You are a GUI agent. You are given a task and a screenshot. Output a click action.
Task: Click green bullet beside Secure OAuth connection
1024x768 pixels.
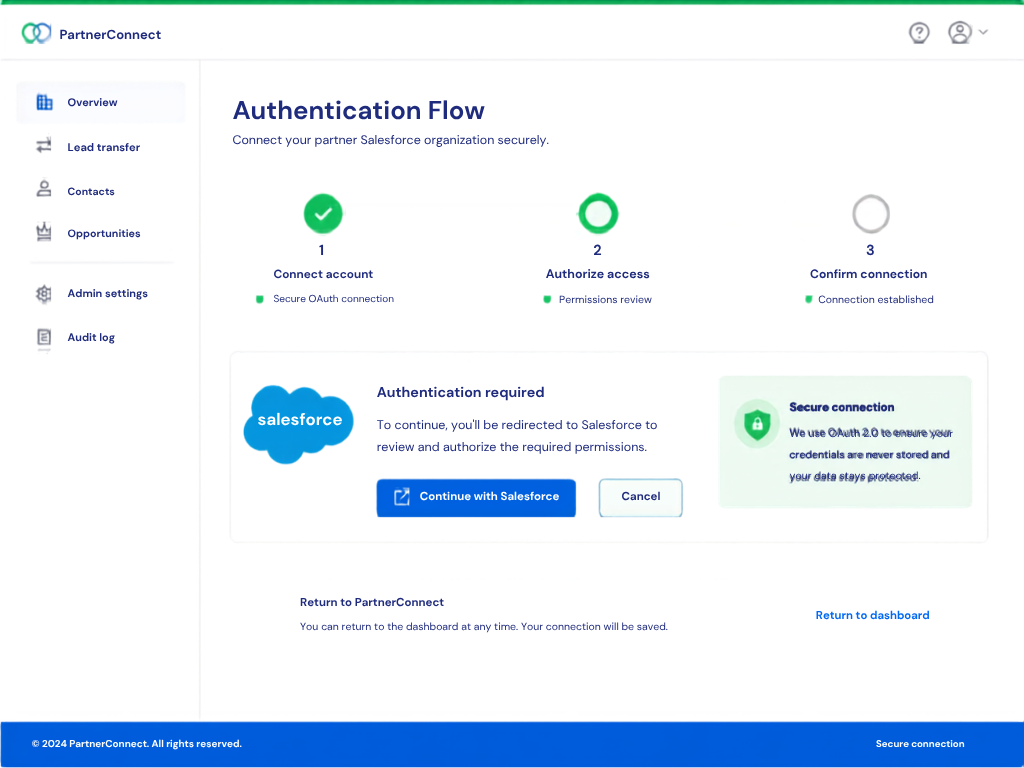point(259,299)
